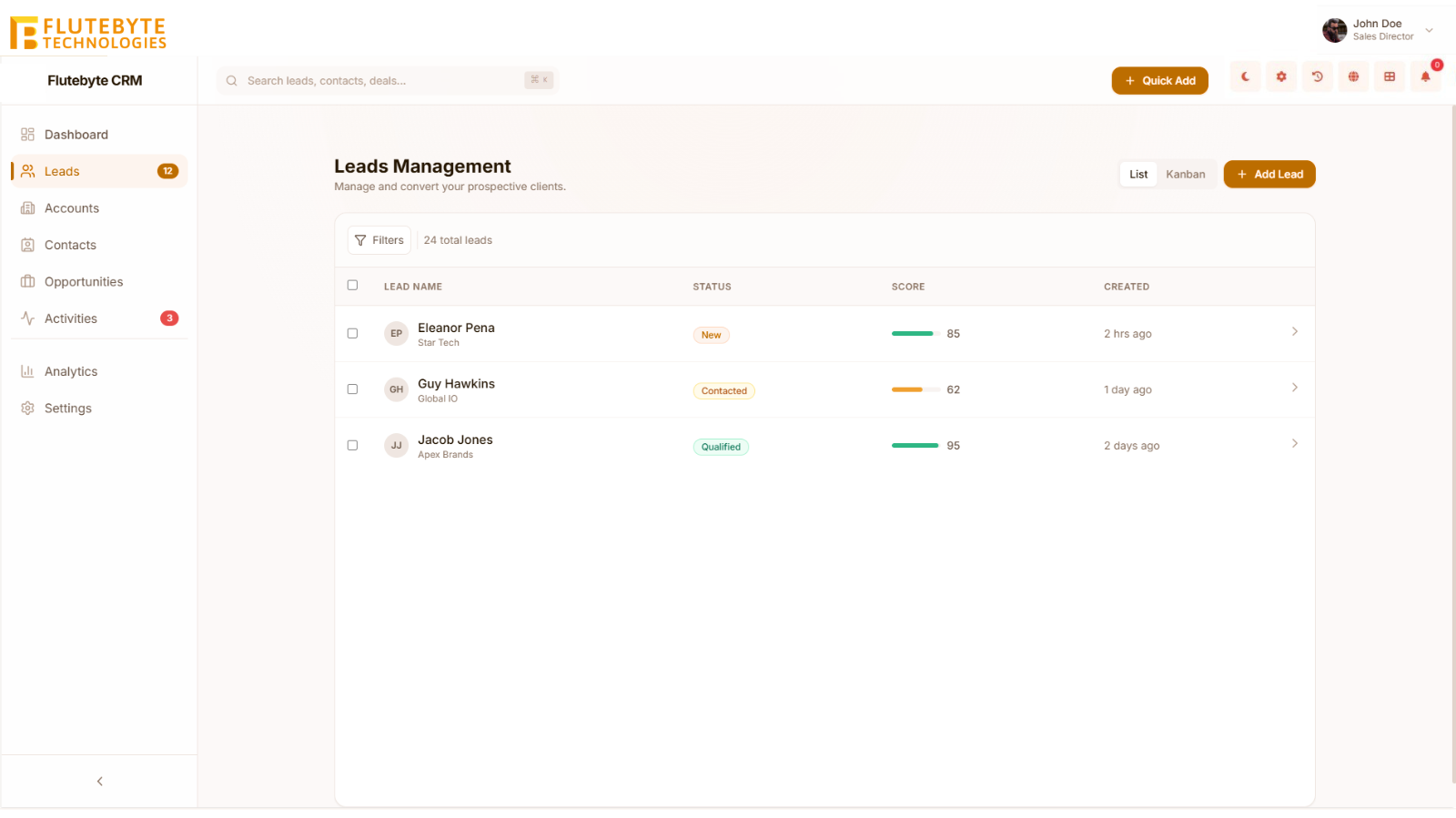The height and width of the screenshot is (818, 1456).
Task: Click the SCORE column header
Action: click(x=908, y=287)
